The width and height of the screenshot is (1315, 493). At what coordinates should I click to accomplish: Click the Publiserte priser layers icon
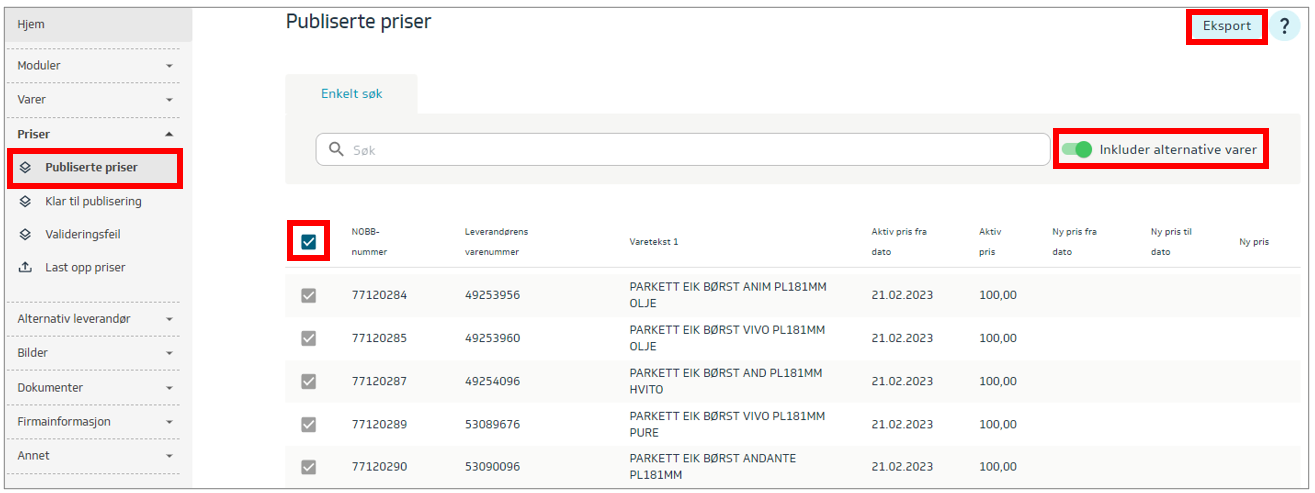click(x=26, y=168)
